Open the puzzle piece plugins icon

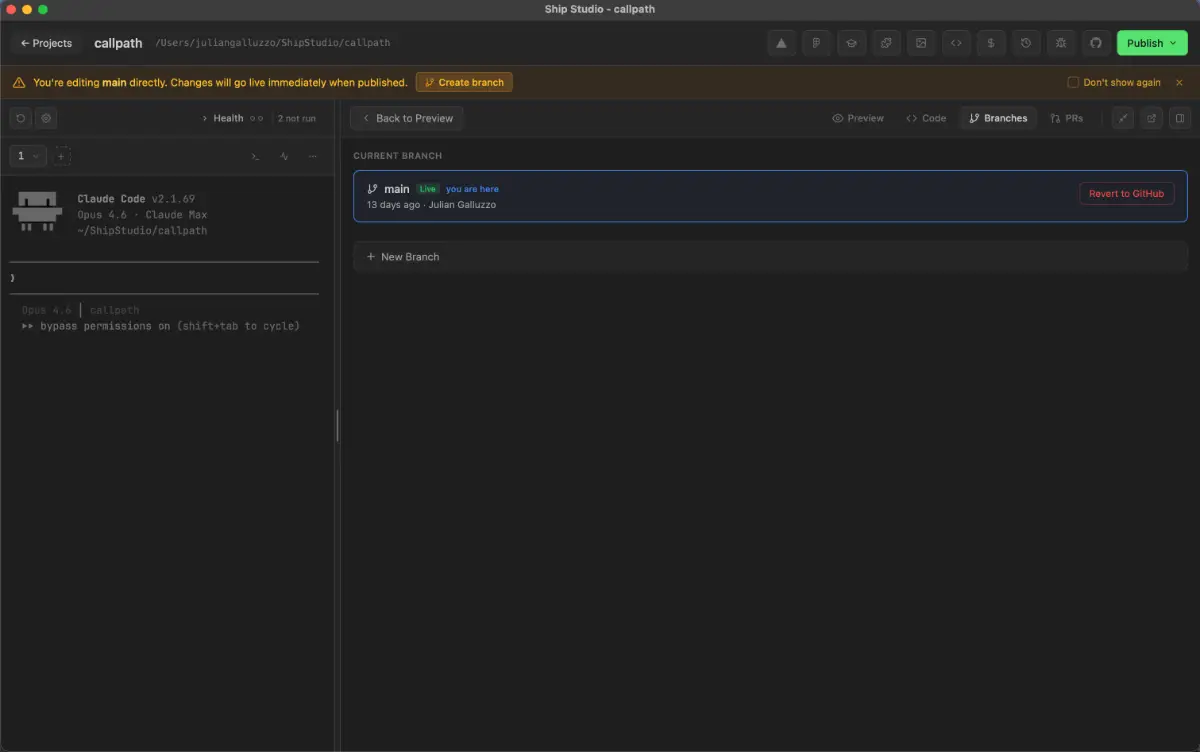tap(886, 43)
